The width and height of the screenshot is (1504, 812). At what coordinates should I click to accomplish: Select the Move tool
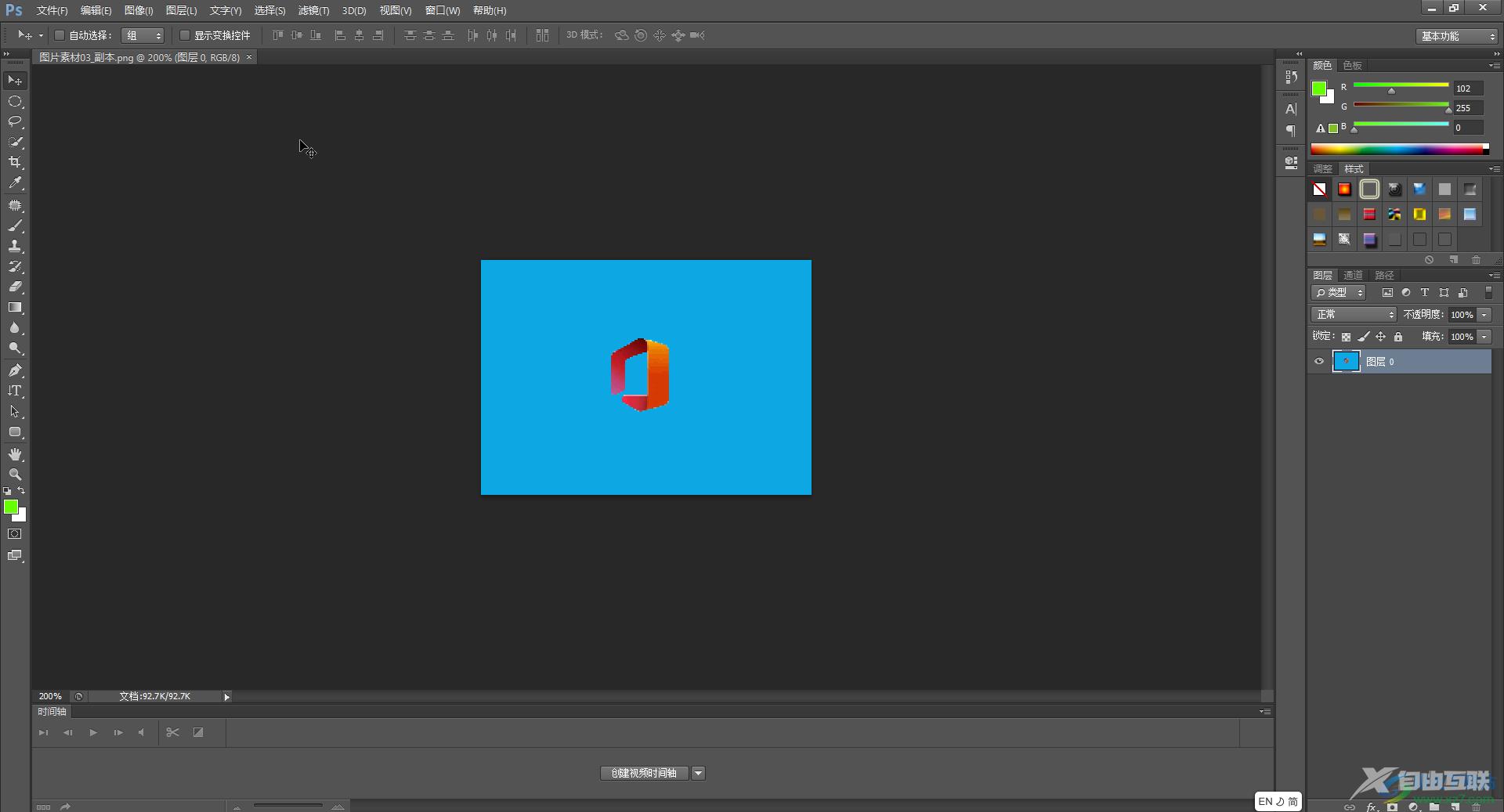pos(15,81)
